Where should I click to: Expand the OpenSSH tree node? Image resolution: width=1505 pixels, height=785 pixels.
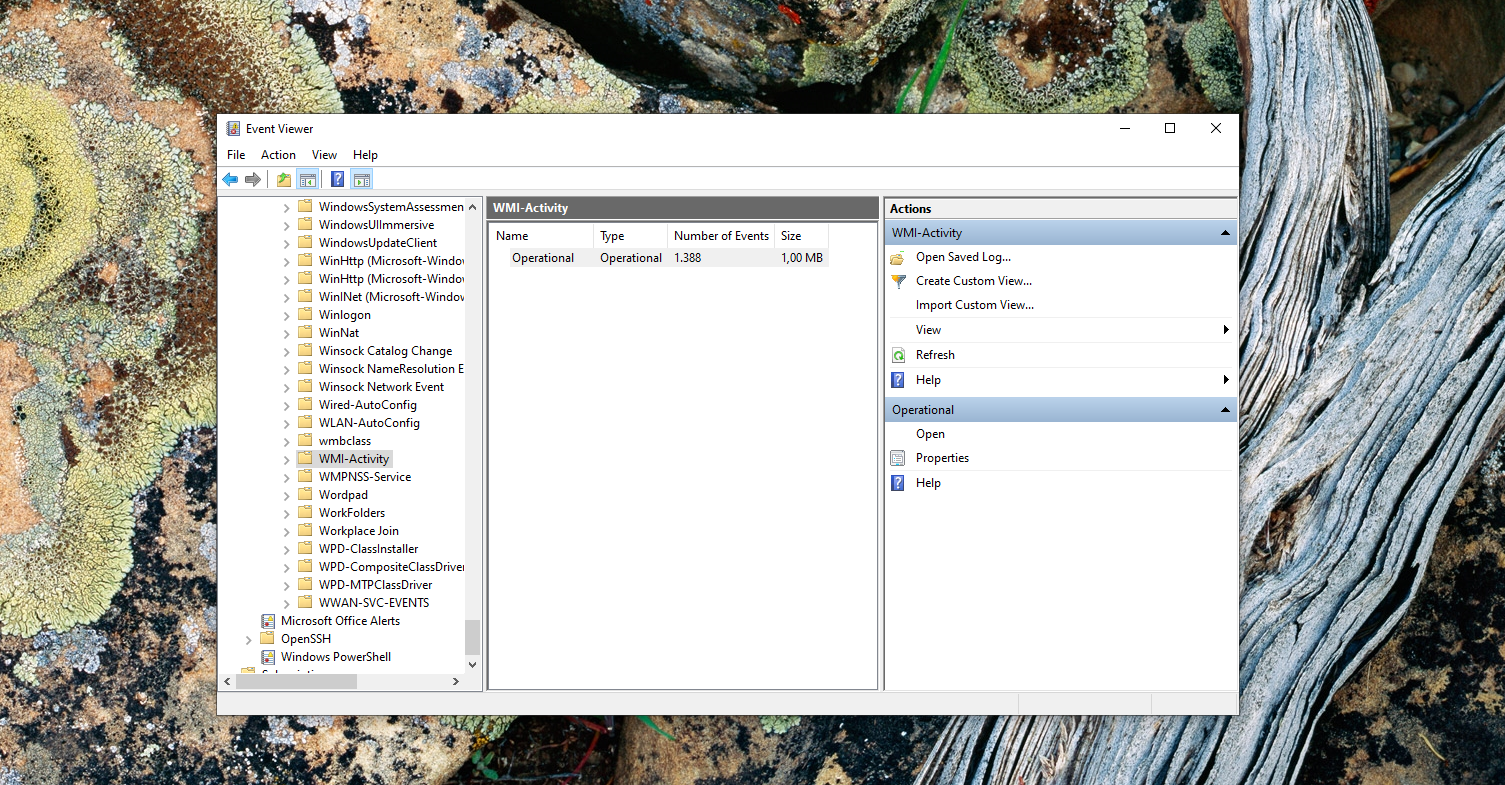coord(249,639)
